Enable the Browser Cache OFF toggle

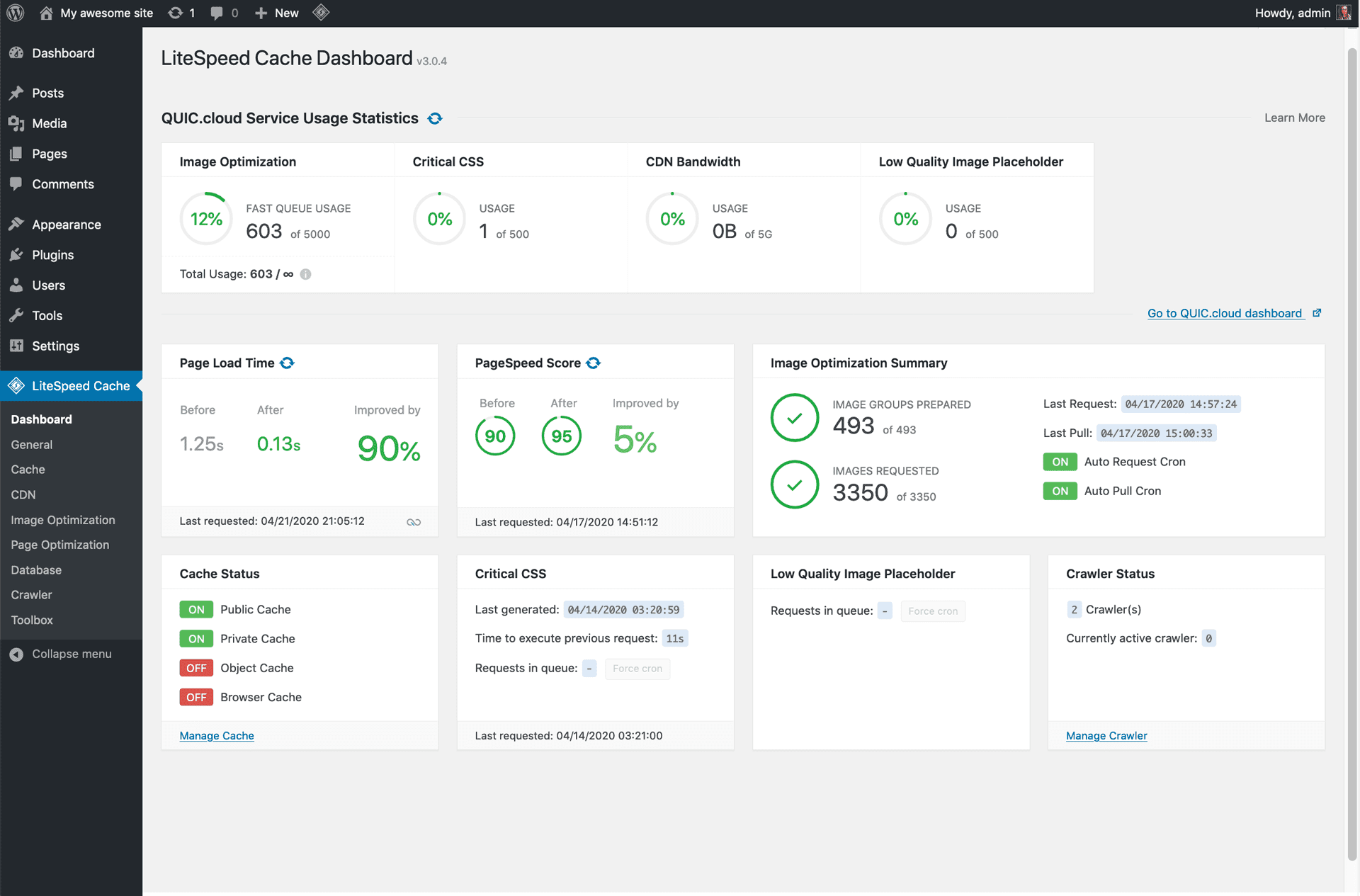coord(196,697)
